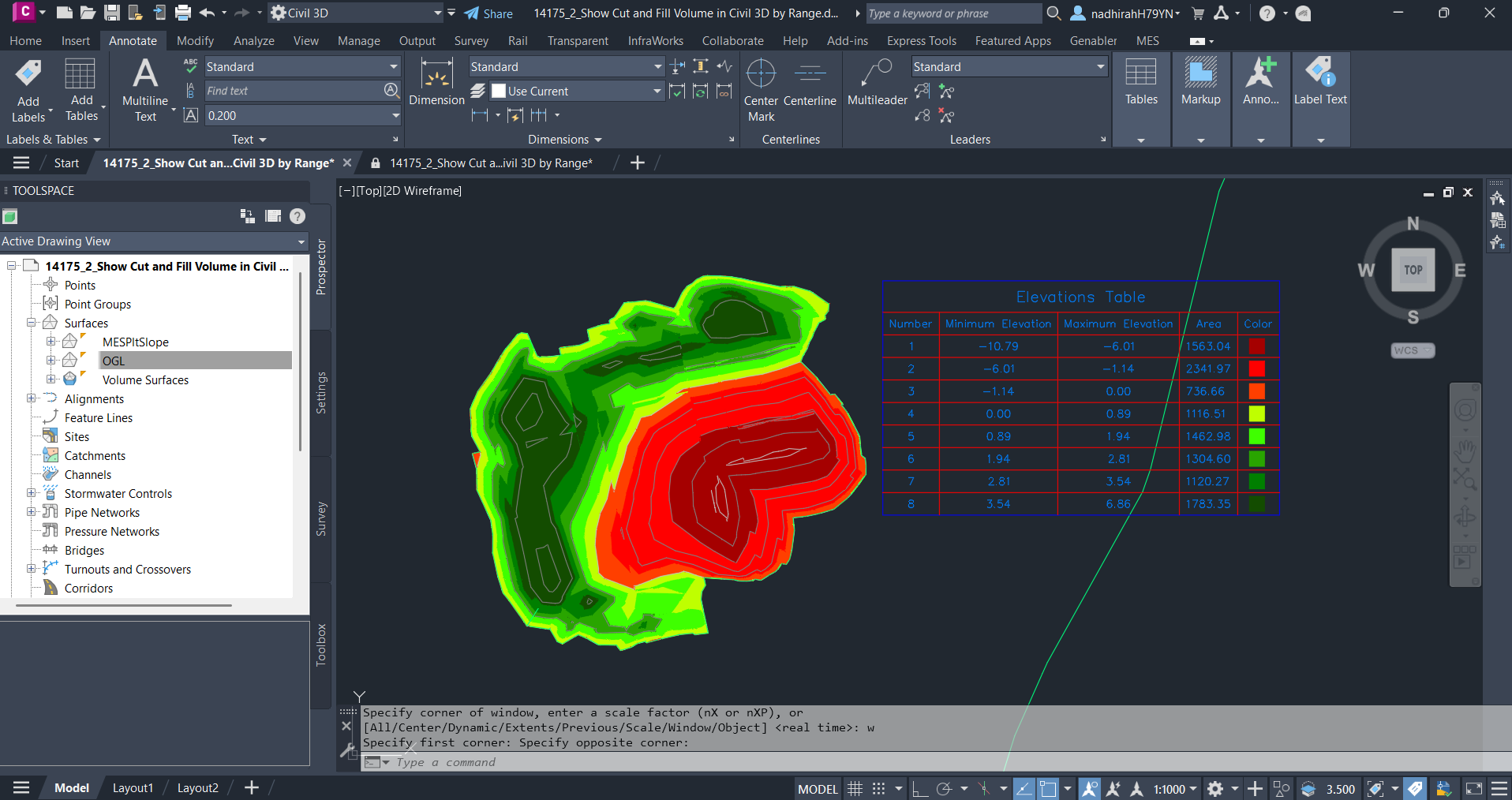Open the Layout1 tab
The width and height of the screenshot is (1512, 800).
pos(132,787)
